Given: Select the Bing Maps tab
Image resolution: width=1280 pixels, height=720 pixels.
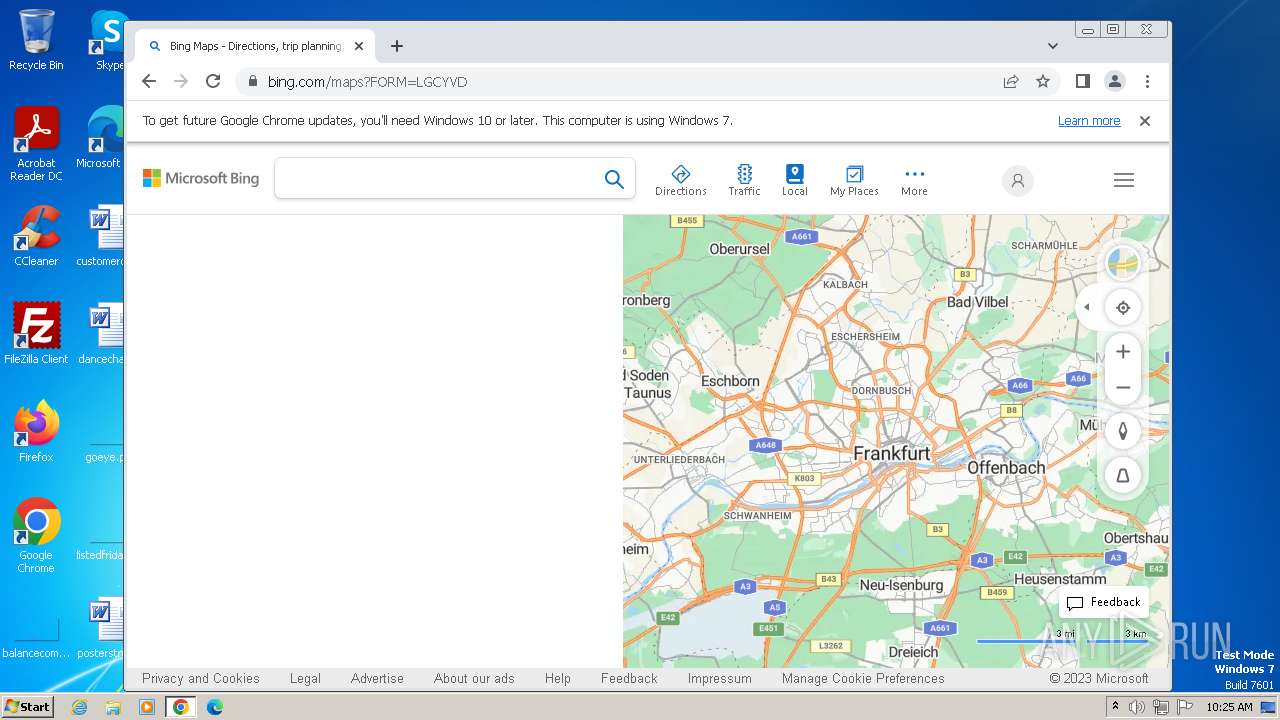Looking at the screenshot, I should (x=255, y=46).
